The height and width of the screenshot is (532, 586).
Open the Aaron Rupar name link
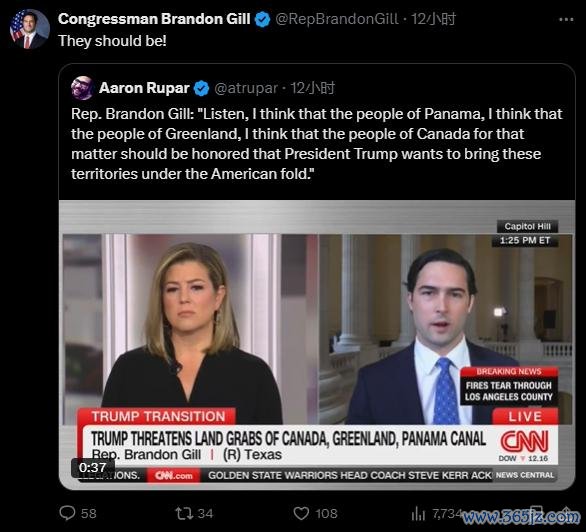(x=144, y=88)
